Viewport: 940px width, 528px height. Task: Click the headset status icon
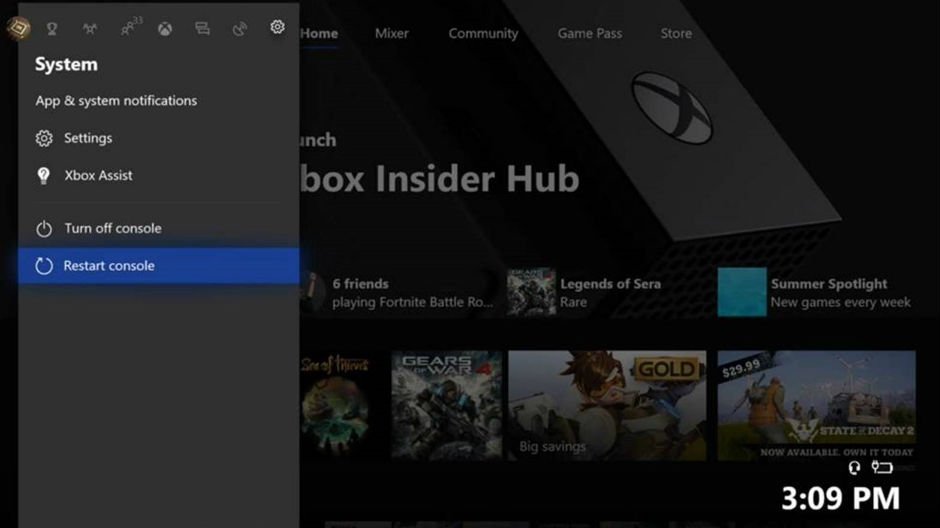tap(855, 467)
